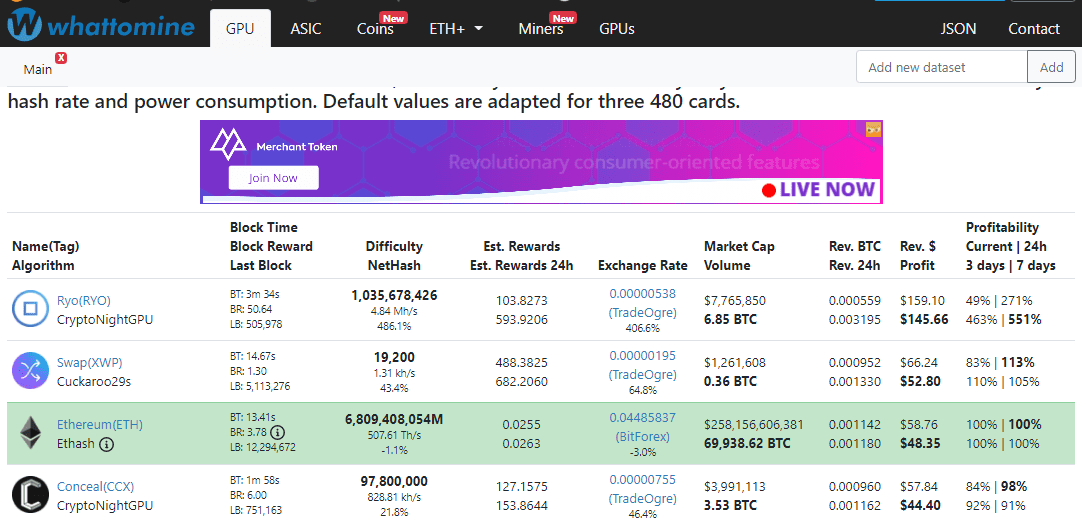Viewport: 1082px width, 520px height.
Task: Click Swap market cap $1,261,608
Action: click(734, 363)
